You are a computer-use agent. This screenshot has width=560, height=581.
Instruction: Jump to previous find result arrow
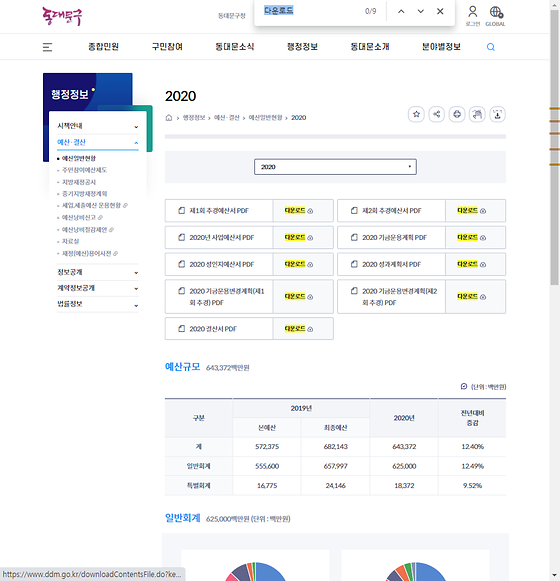coord(401,11)
